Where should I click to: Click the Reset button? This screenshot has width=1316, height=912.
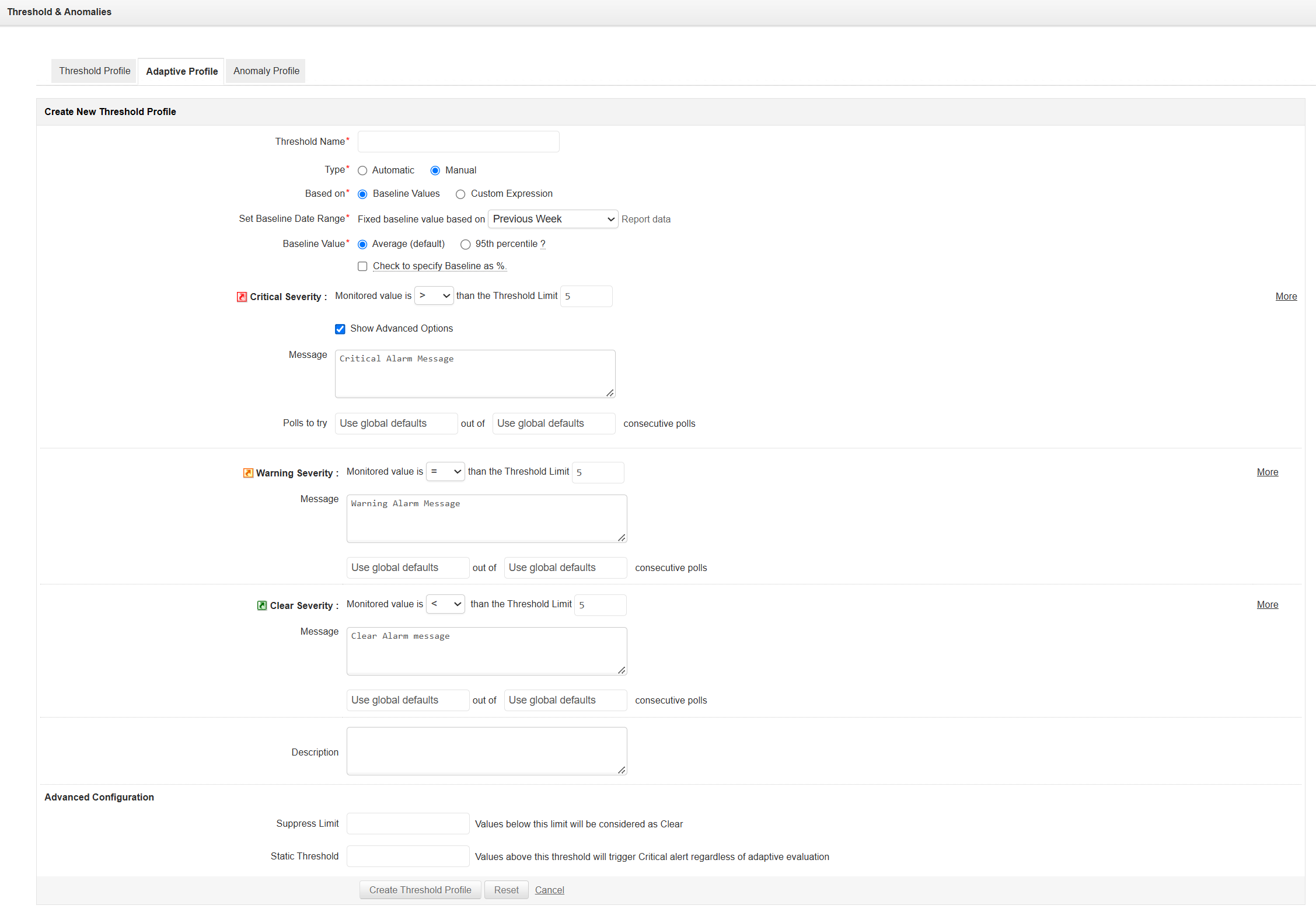[507, 890]
